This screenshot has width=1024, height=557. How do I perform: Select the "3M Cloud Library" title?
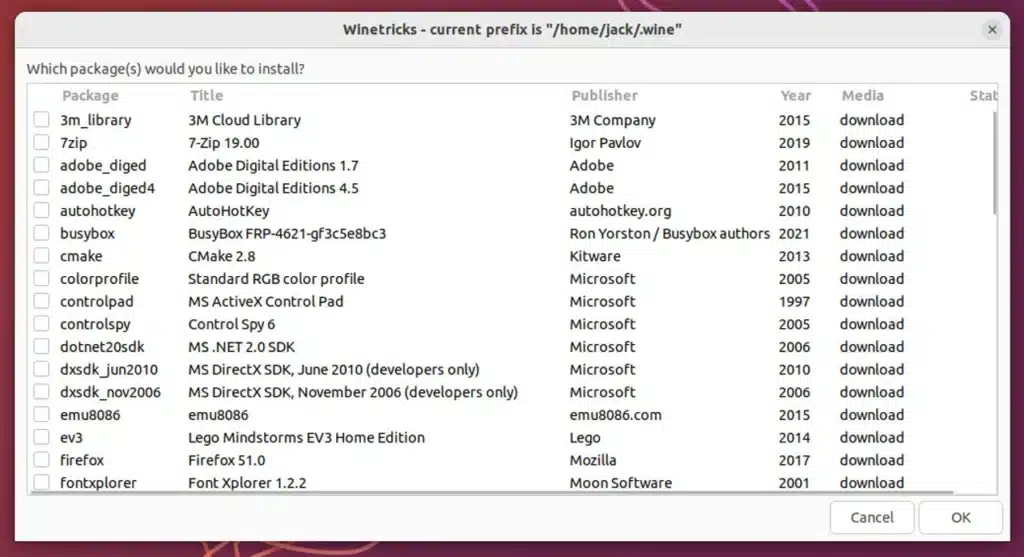click(x=244, y=120)
